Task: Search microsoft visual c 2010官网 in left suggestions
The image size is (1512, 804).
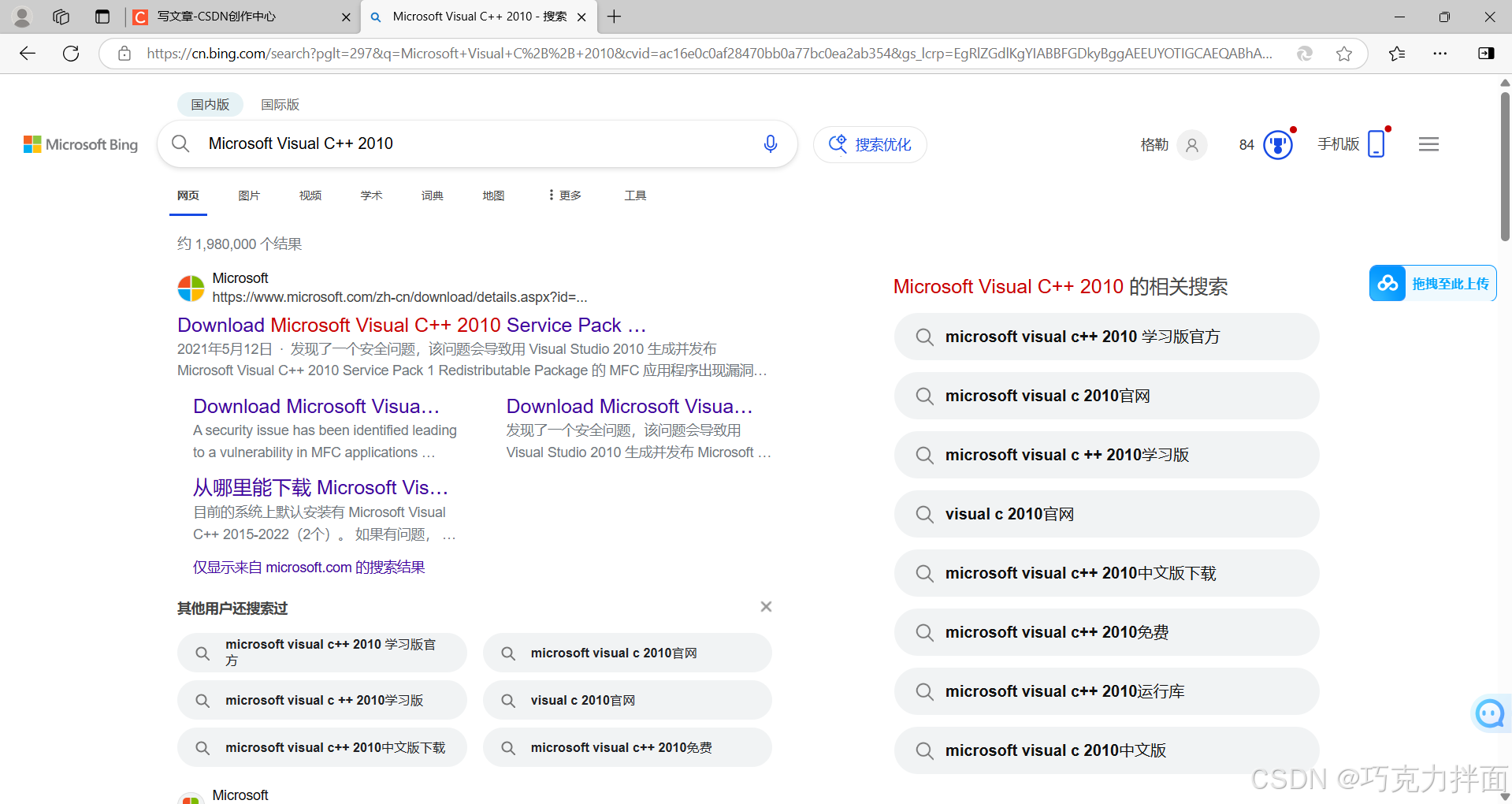Action: coord(627,653)
